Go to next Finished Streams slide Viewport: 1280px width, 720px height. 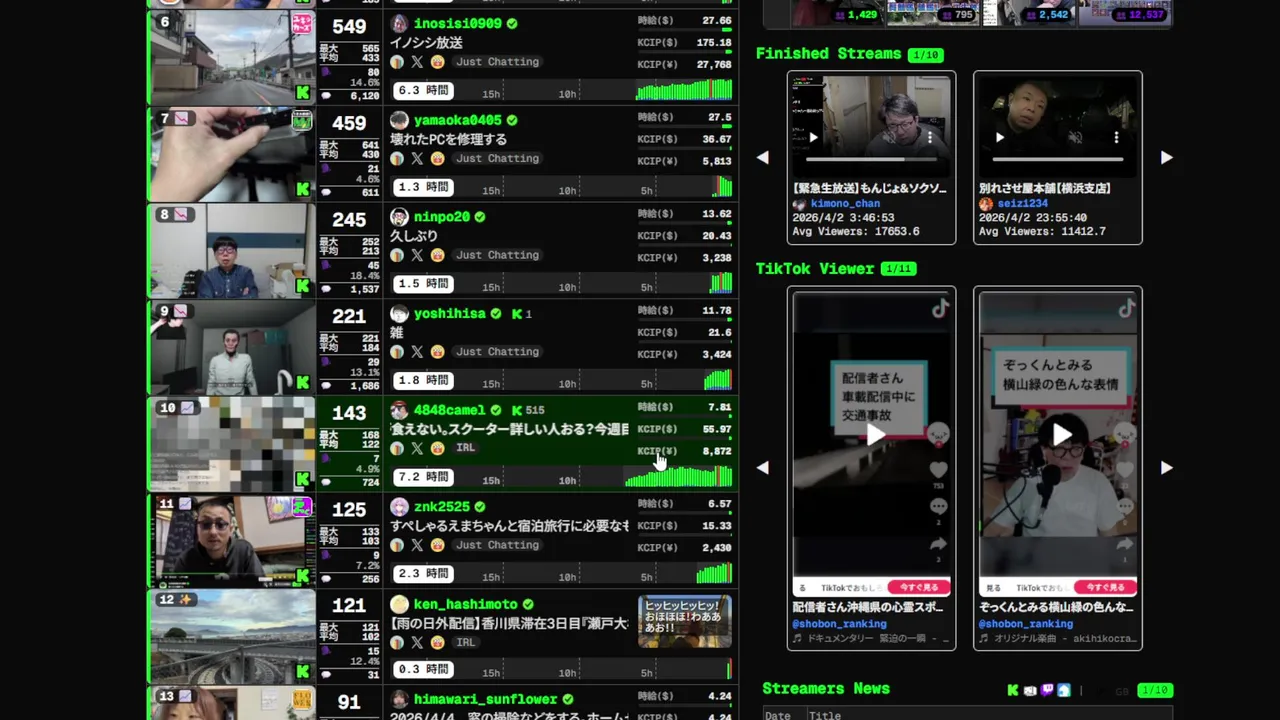coord(1166,158)
